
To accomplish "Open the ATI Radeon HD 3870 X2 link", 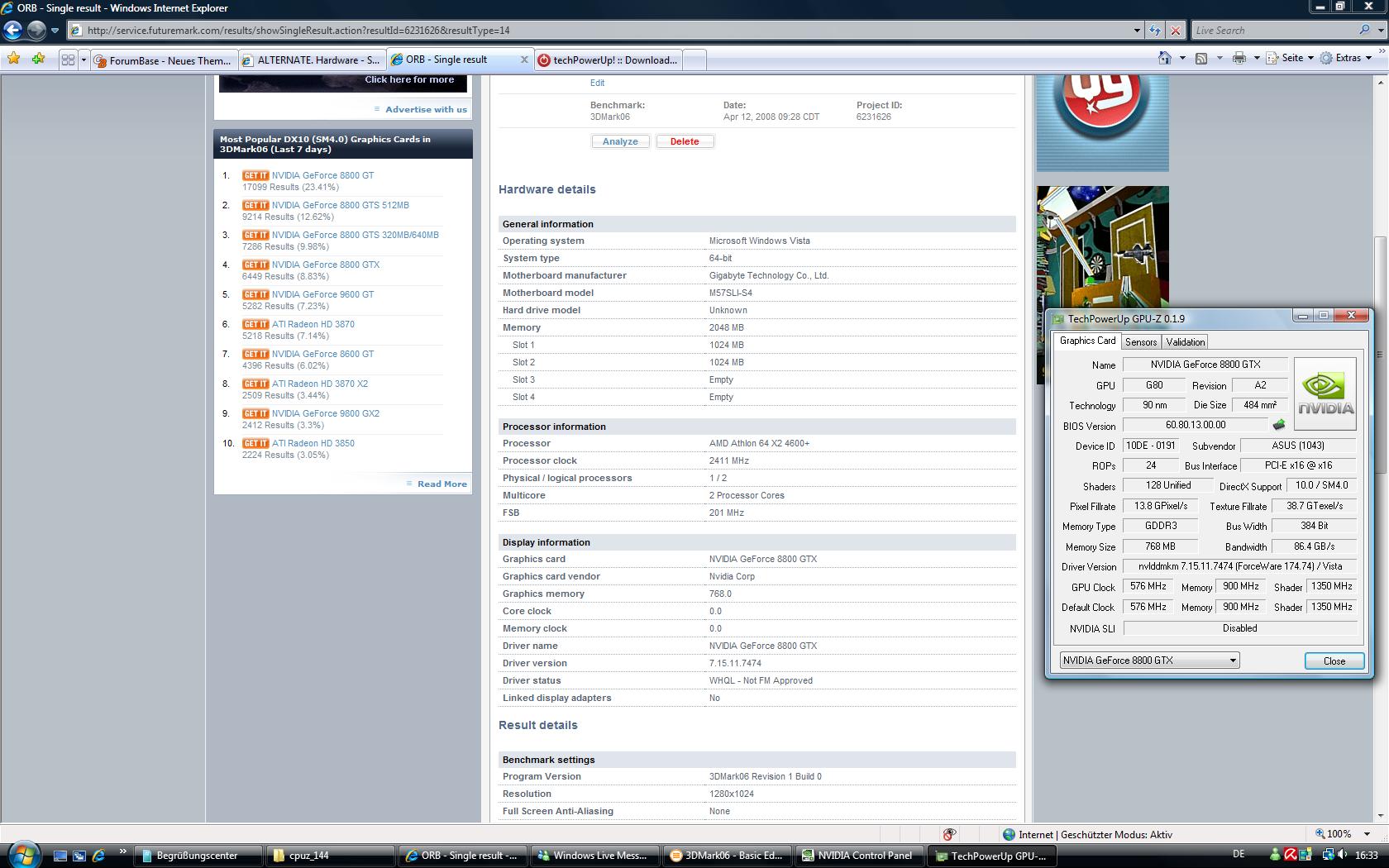I will pyautogui.click(x=320, y=384).
